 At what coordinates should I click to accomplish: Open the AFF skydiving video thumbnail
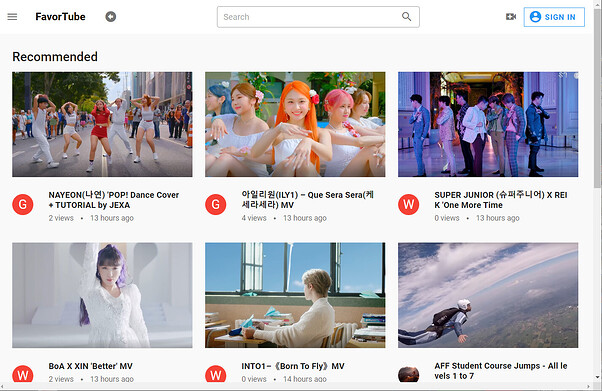[x=488, y=295]
